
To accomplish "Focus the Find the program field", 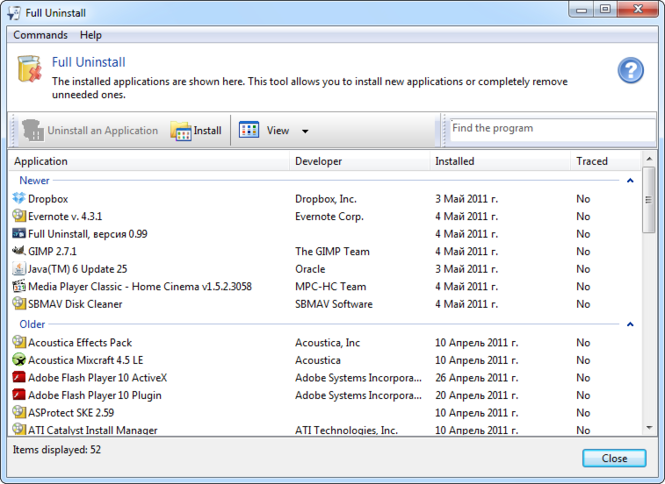I will [550, 129].
